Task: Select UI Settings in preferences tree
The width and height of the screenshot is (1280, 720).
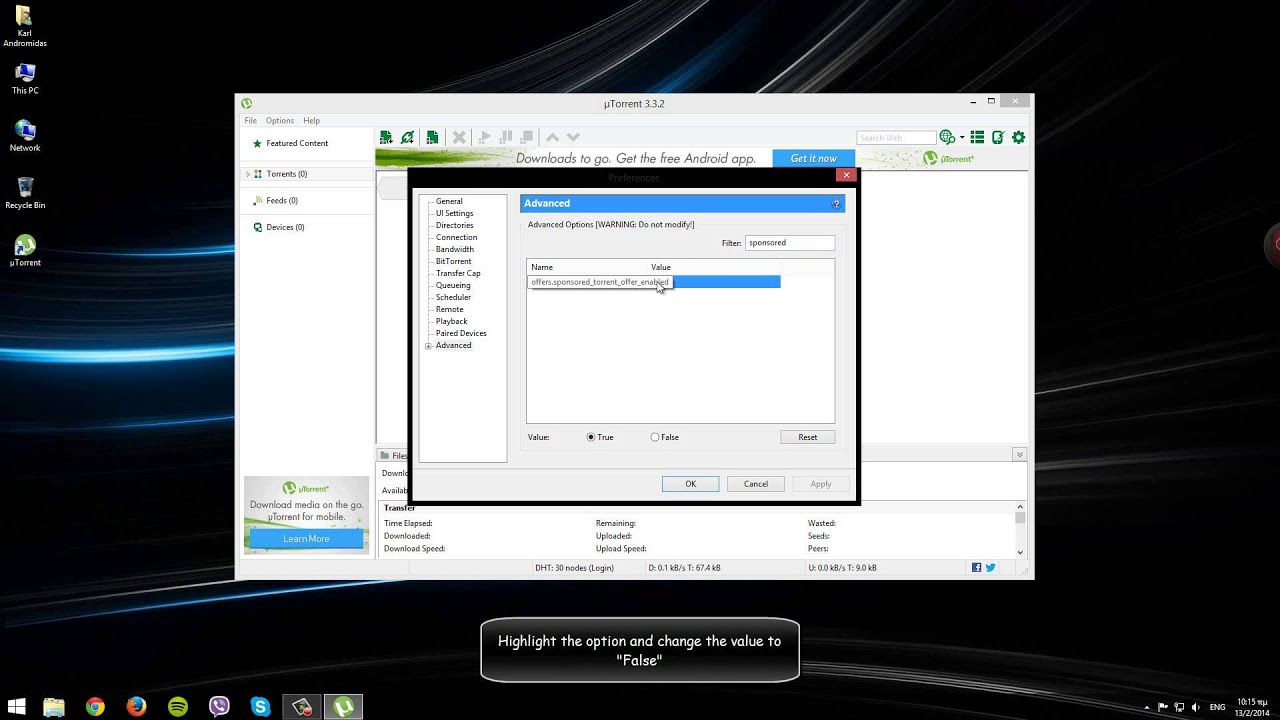Action: [455, 213]
